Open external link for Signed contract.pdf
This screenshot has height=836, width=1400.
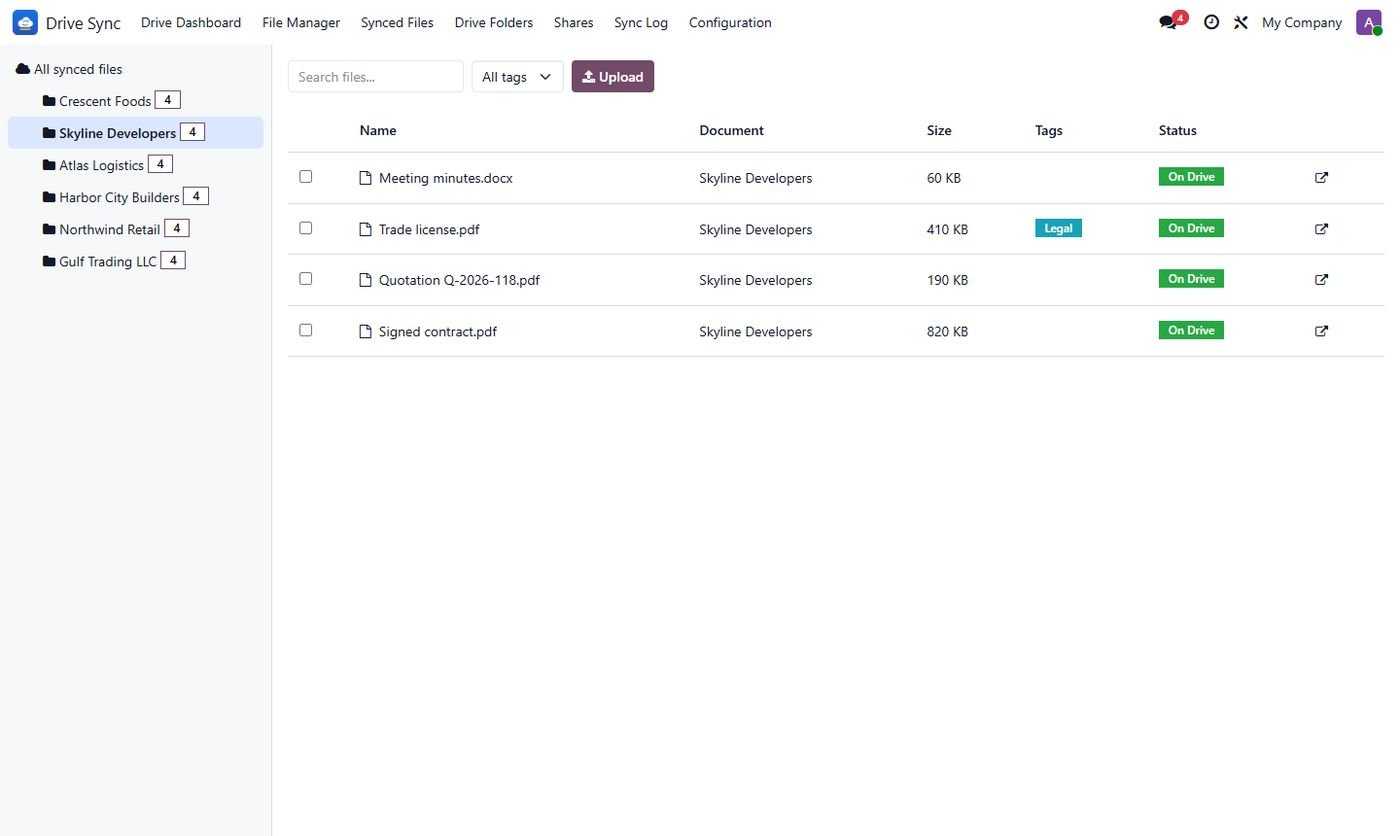pyautogui.click(x=1321, y=331)
